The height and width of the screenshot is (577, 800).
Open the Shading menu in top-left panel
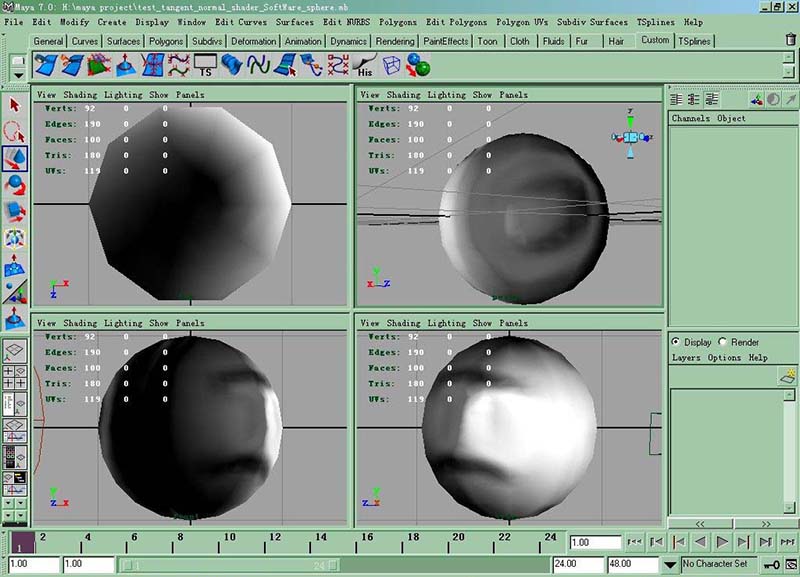coord(80,94)
